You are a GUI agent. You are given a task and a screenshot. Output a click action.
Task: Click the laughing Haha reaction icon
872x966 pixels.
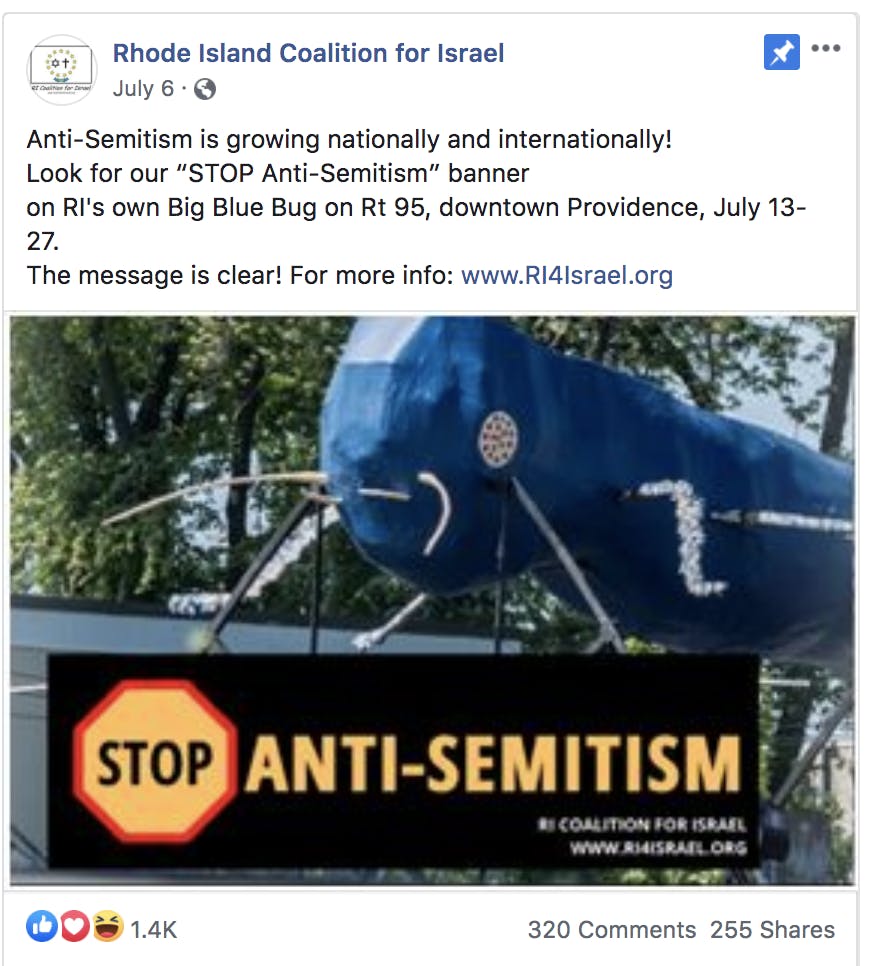107,926
